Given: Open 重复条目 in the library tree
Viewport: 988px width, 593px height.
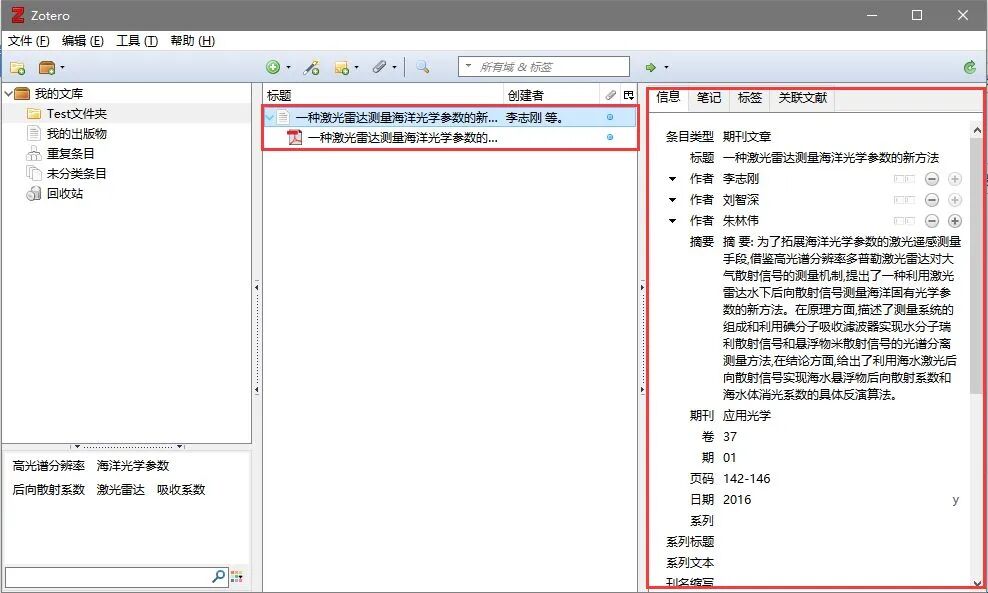Looking at the screenshot, I should 70,153.
